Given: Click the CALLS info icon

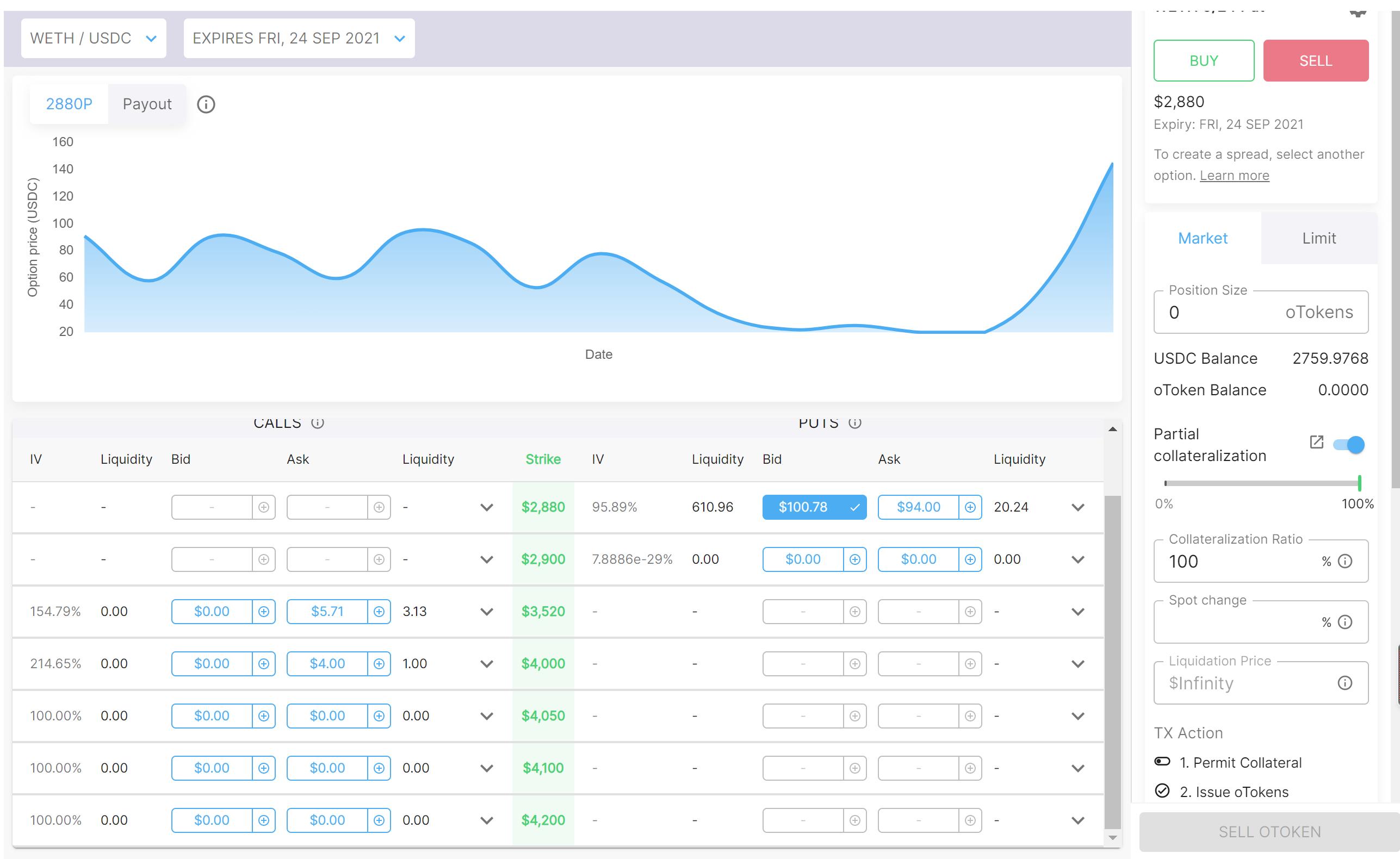Looking at the screenshot, I should (318, 422).
